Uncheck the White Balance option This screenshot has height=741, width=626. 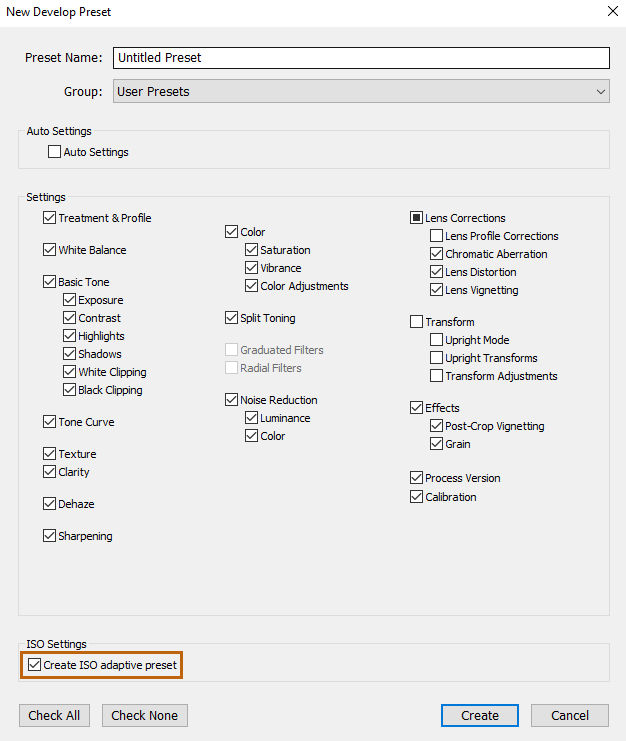[x=50, y=250]
